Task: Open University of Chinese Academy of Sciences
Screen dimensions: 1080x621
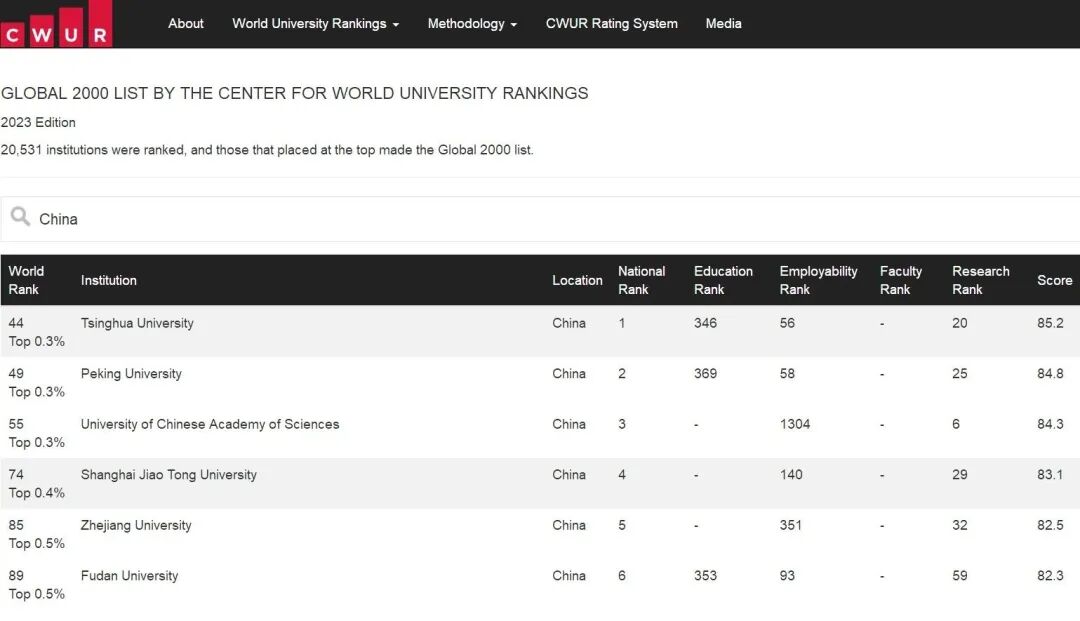Action: tap(210, 424)
